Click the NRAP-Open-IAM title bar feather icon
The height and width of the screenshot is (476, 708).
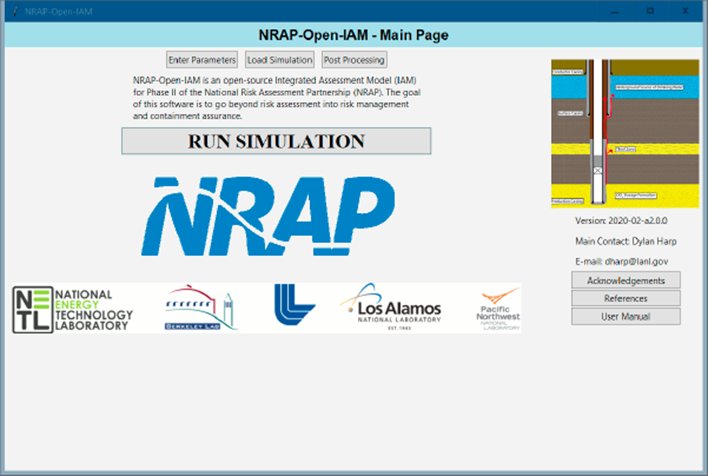click(15, 11)
